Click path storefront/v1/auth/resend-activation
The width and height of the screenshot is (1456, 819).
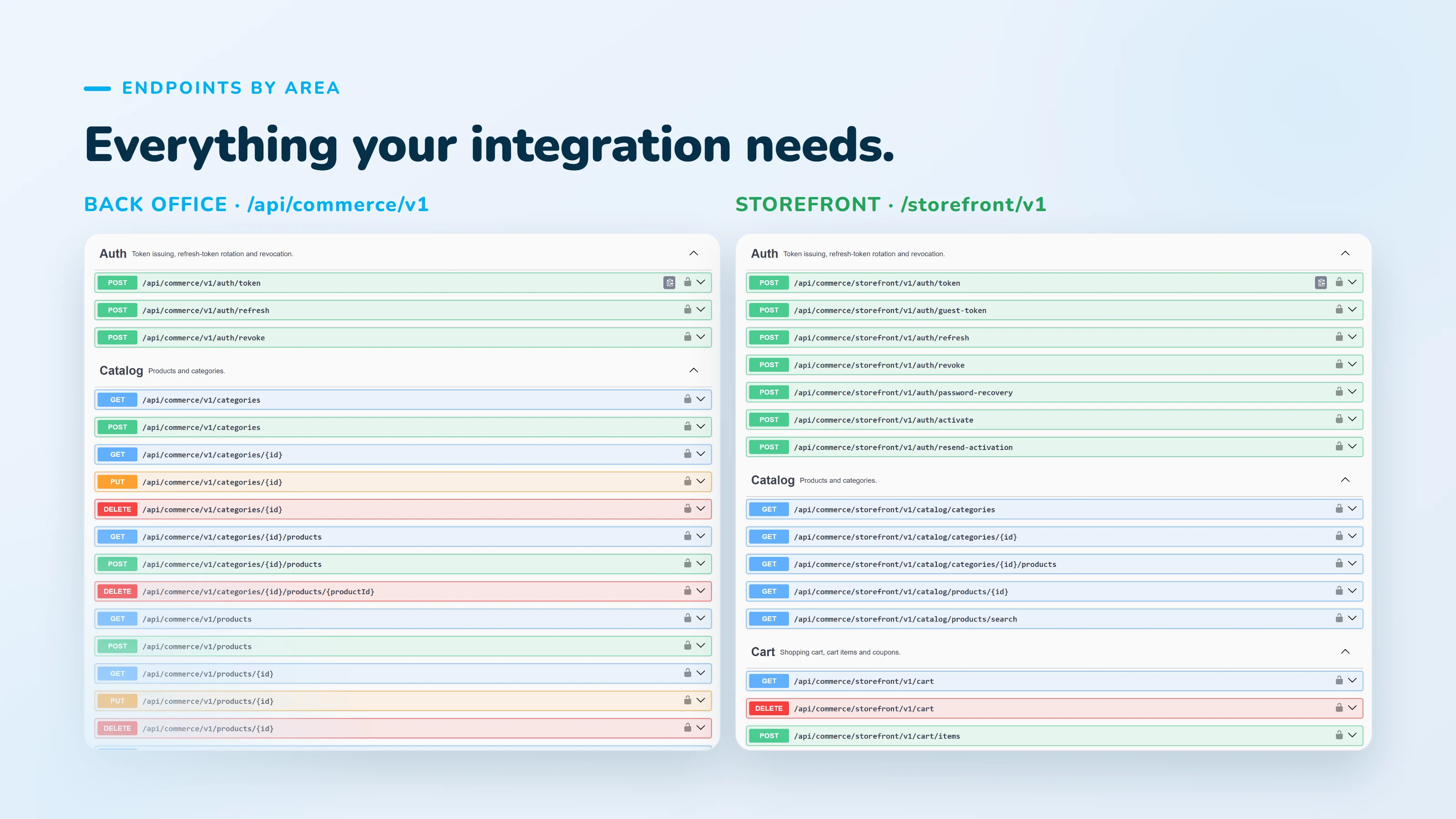click(x=903, y=448)
